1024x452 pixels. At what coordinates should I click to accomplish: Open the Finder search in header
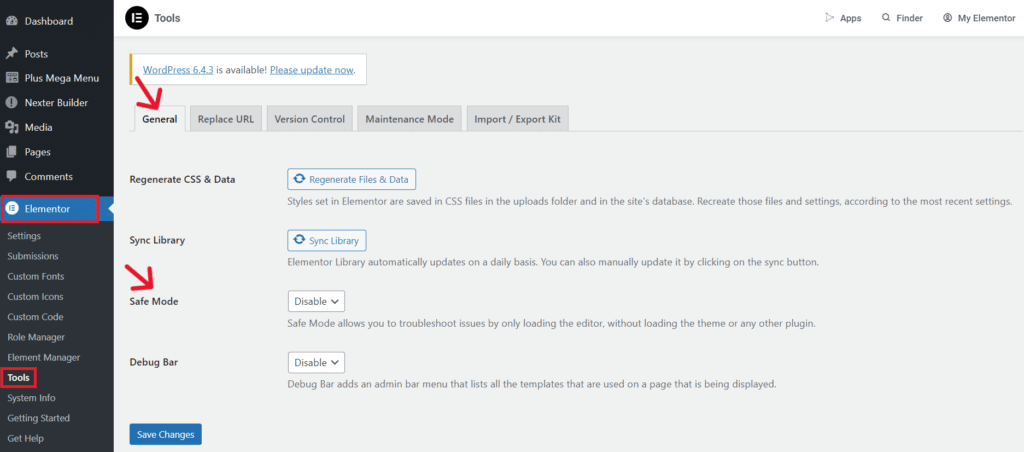point(901,18)
